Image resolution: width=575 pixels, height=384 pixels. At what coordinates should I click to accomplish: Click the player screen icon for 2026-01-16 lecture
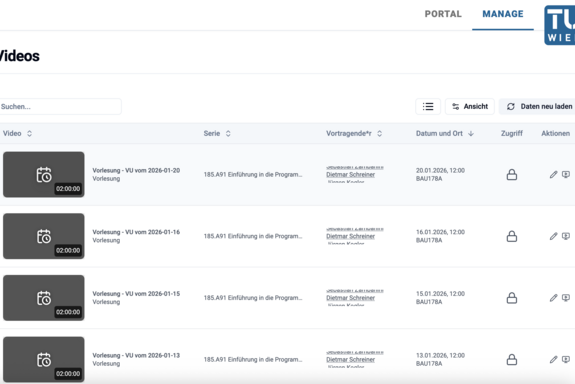tap(566, 236)
